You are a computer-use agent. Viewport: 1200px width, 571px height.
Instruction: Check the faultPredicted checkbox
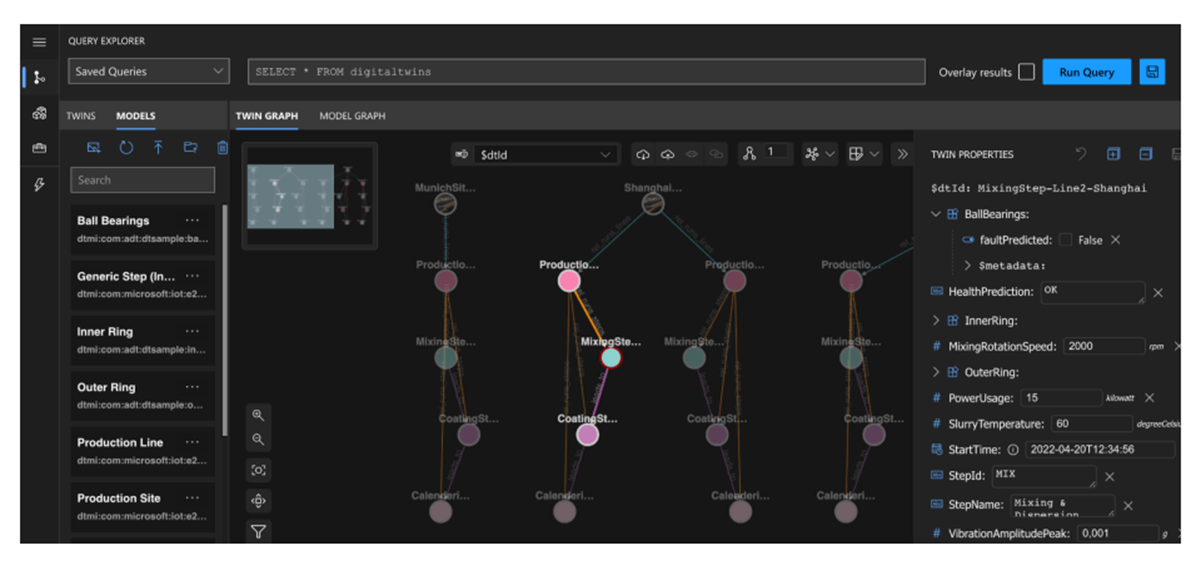click(1065, 240)
